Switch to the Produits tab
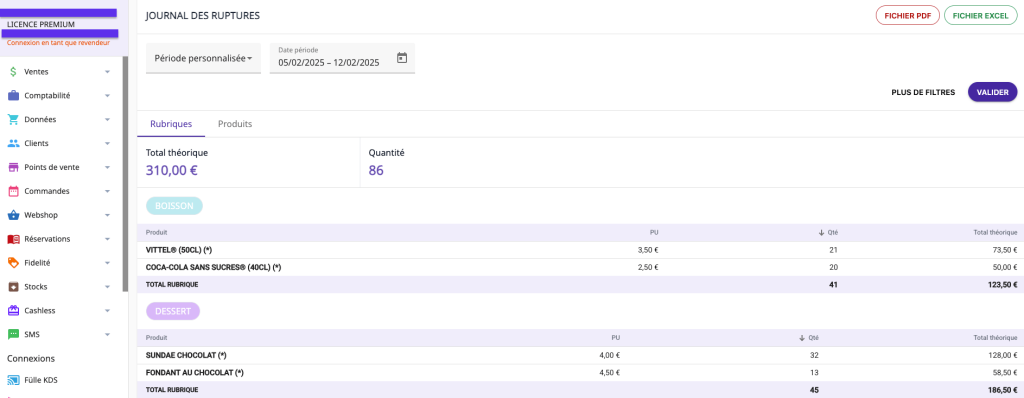Screen dimensions: 1024x398 [235, 124]
